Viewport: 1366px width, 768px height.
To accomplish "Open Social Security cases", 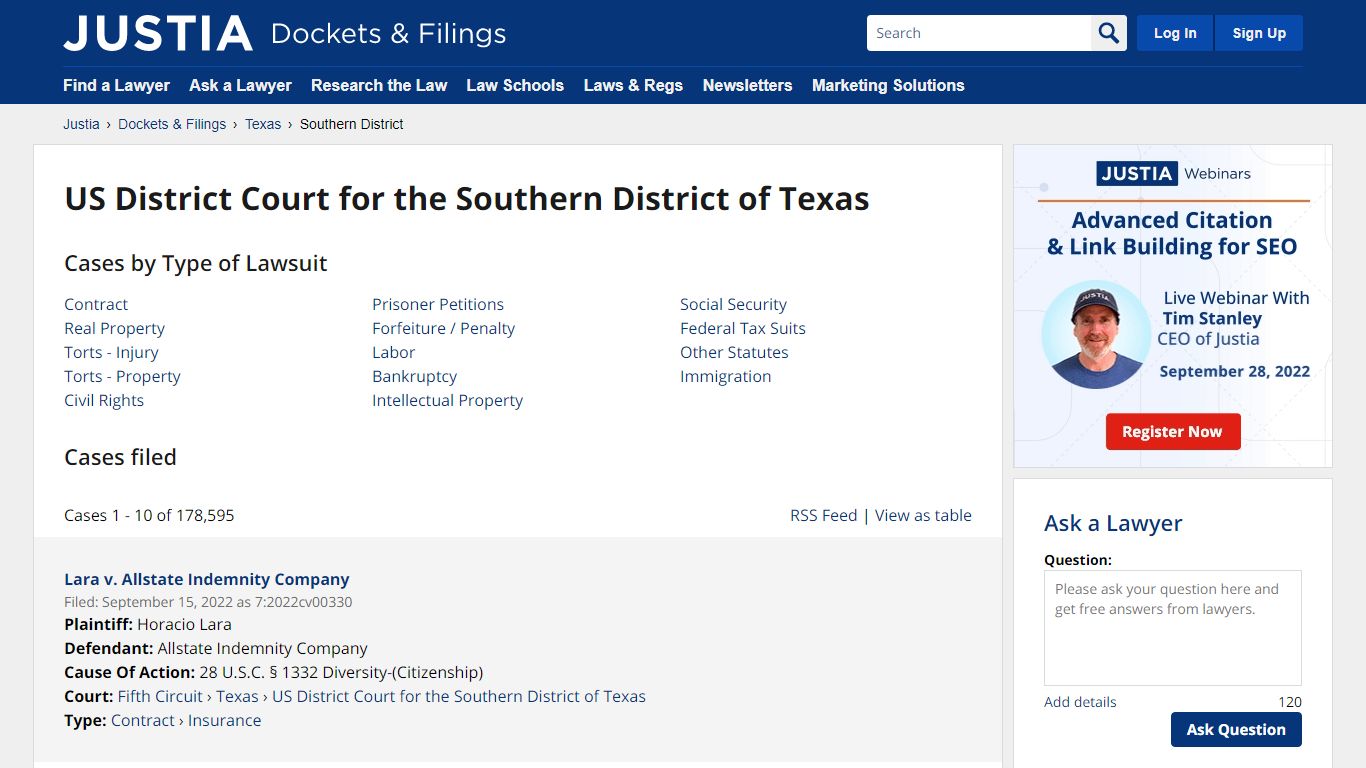I will pos(733,304).
